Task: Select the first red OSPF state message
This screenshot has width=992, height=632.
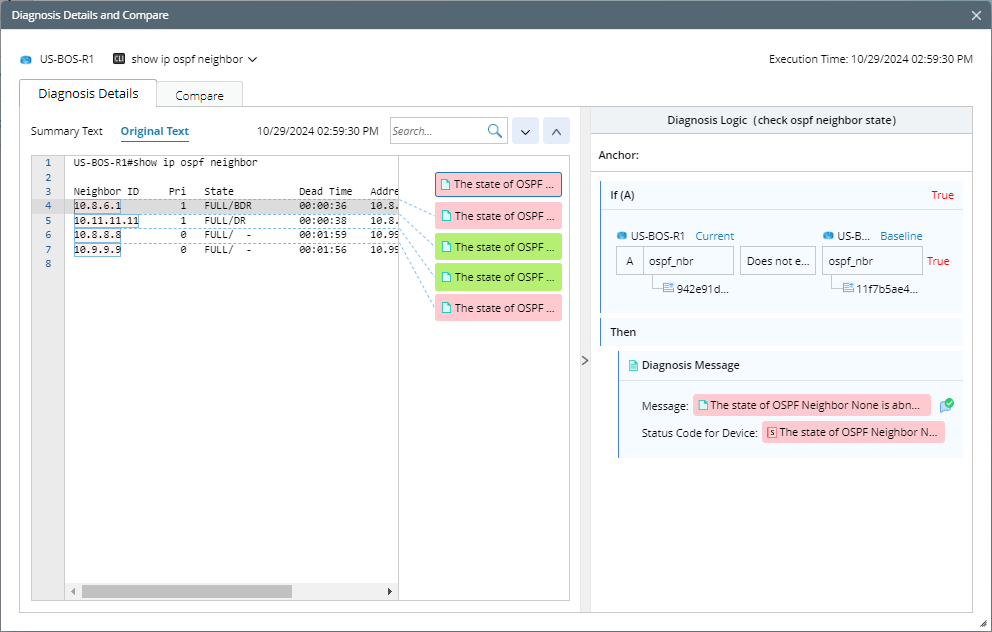Action: pos(498,184)
